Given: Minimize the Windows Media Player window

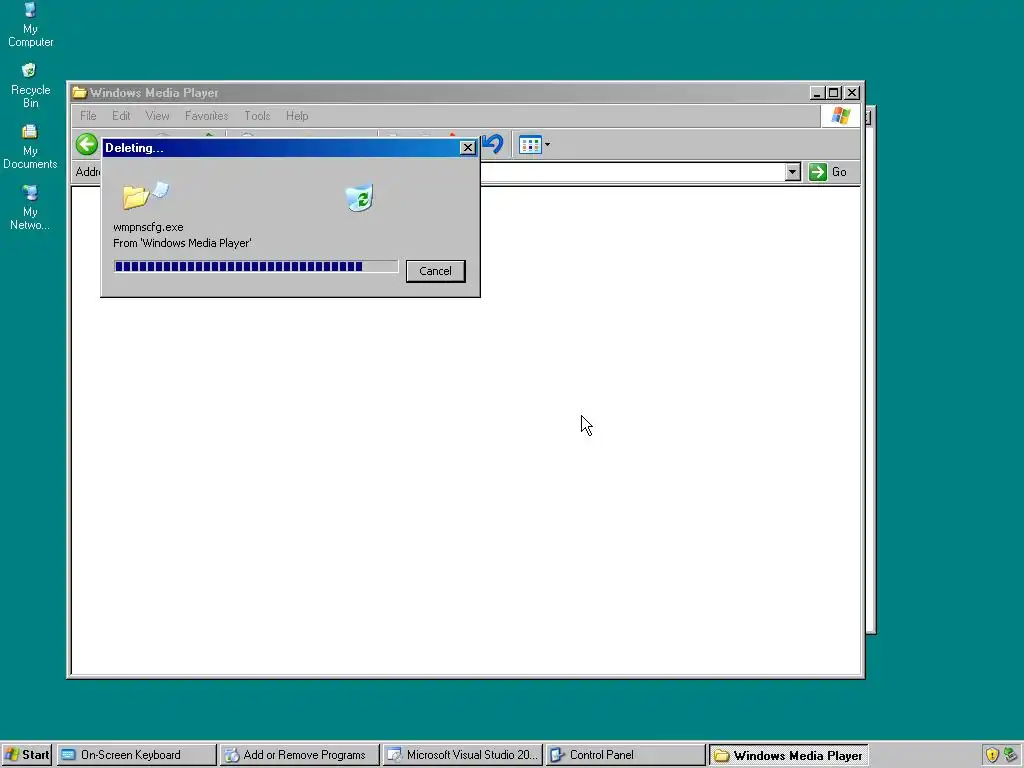Looking at the screenshot, I should [816, 93].
